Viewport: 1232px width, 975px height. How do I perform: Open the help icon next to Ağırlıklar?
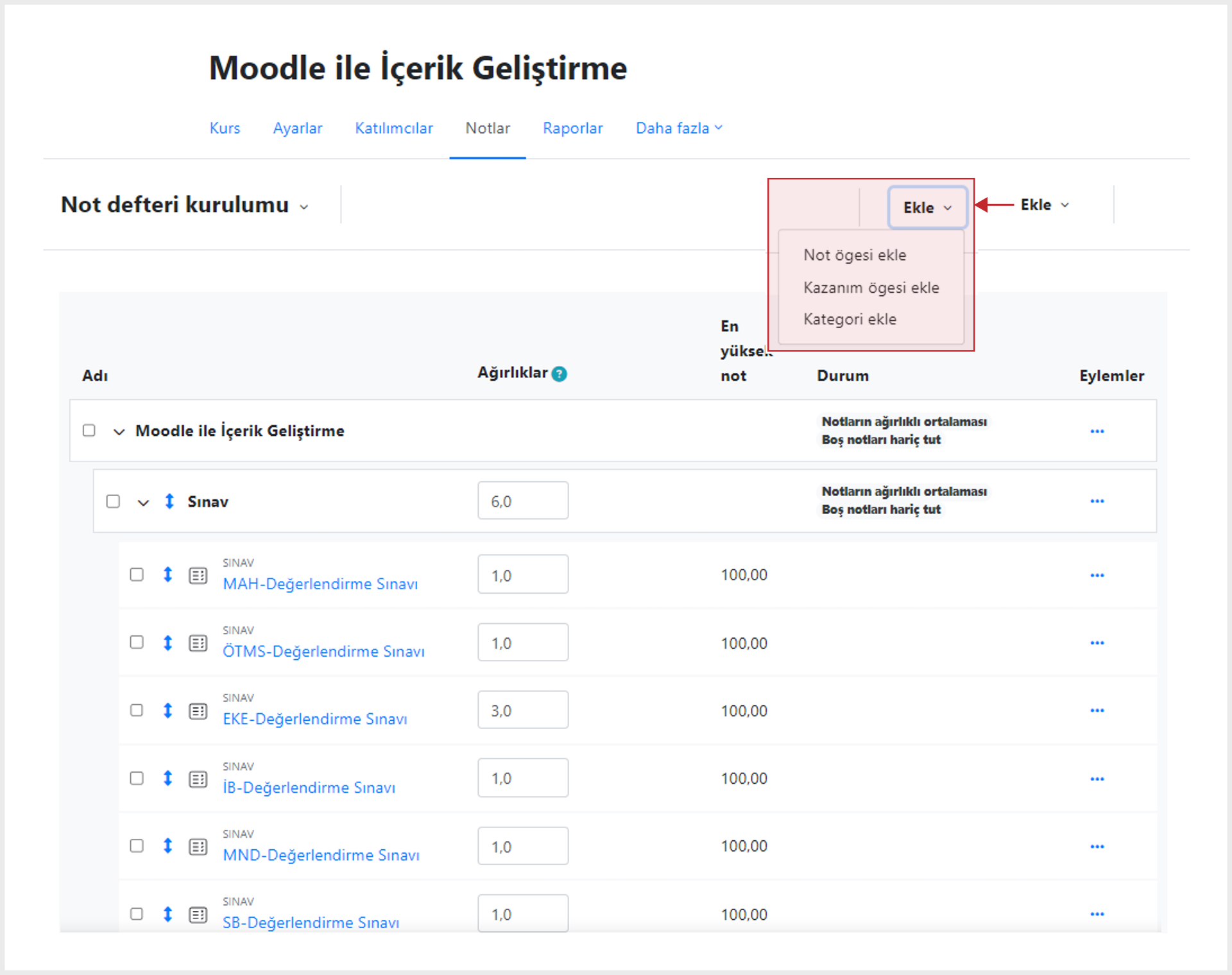pyautogui.click(x=560, y=374)
